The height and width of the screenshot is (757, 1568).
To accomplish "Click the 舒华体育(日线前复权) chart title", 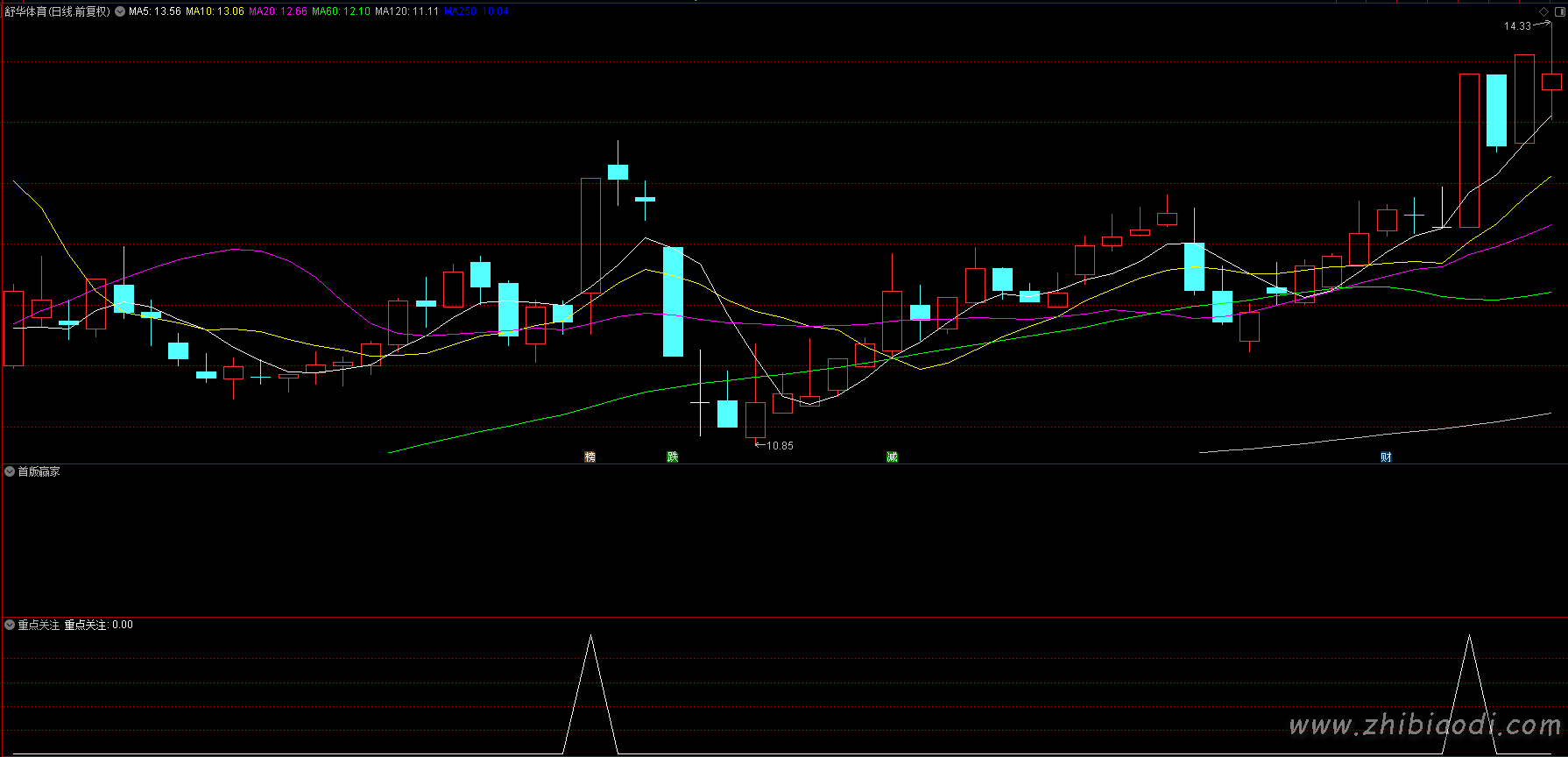I will 58,11.
